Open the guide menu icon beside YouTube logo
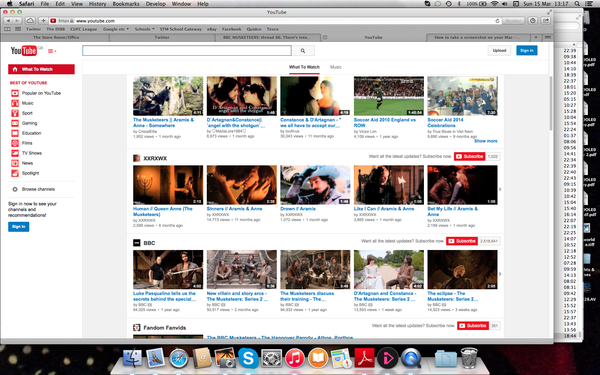Viewport: 600px width, 375px height. click(x=52, y=51)
